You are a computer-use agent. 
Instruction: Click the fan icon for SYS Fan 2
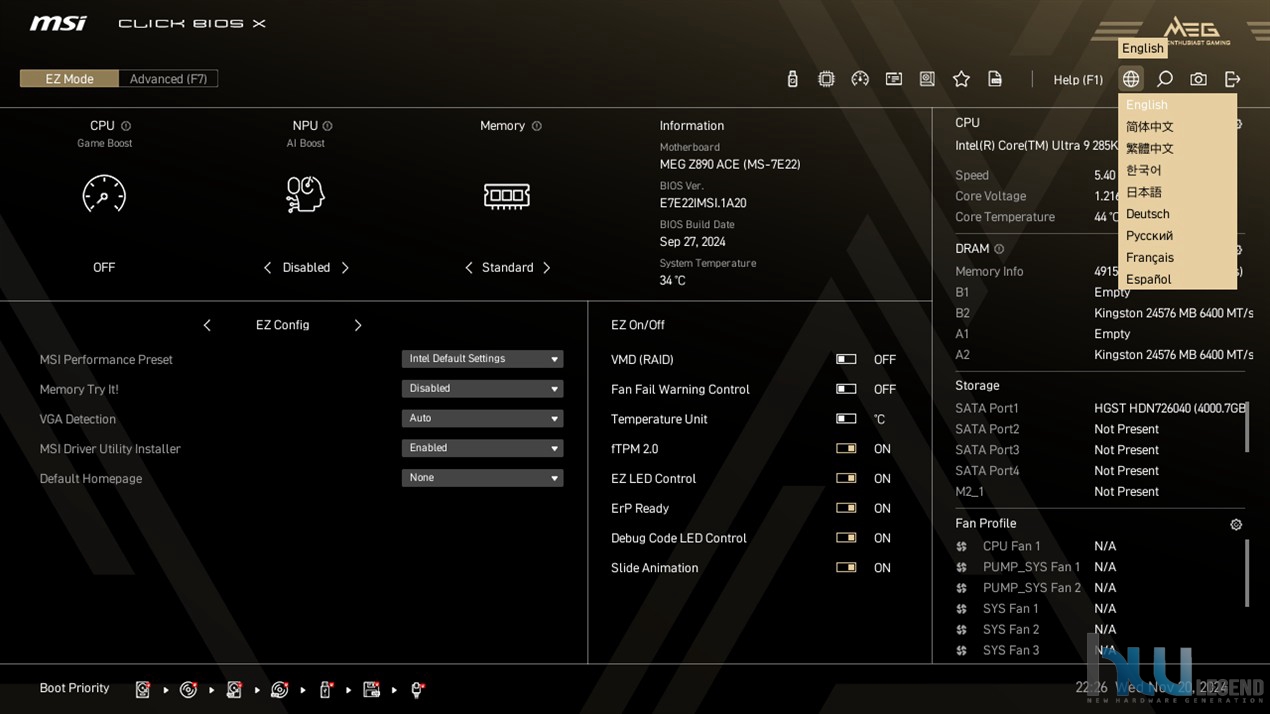(x=961, y=630)
